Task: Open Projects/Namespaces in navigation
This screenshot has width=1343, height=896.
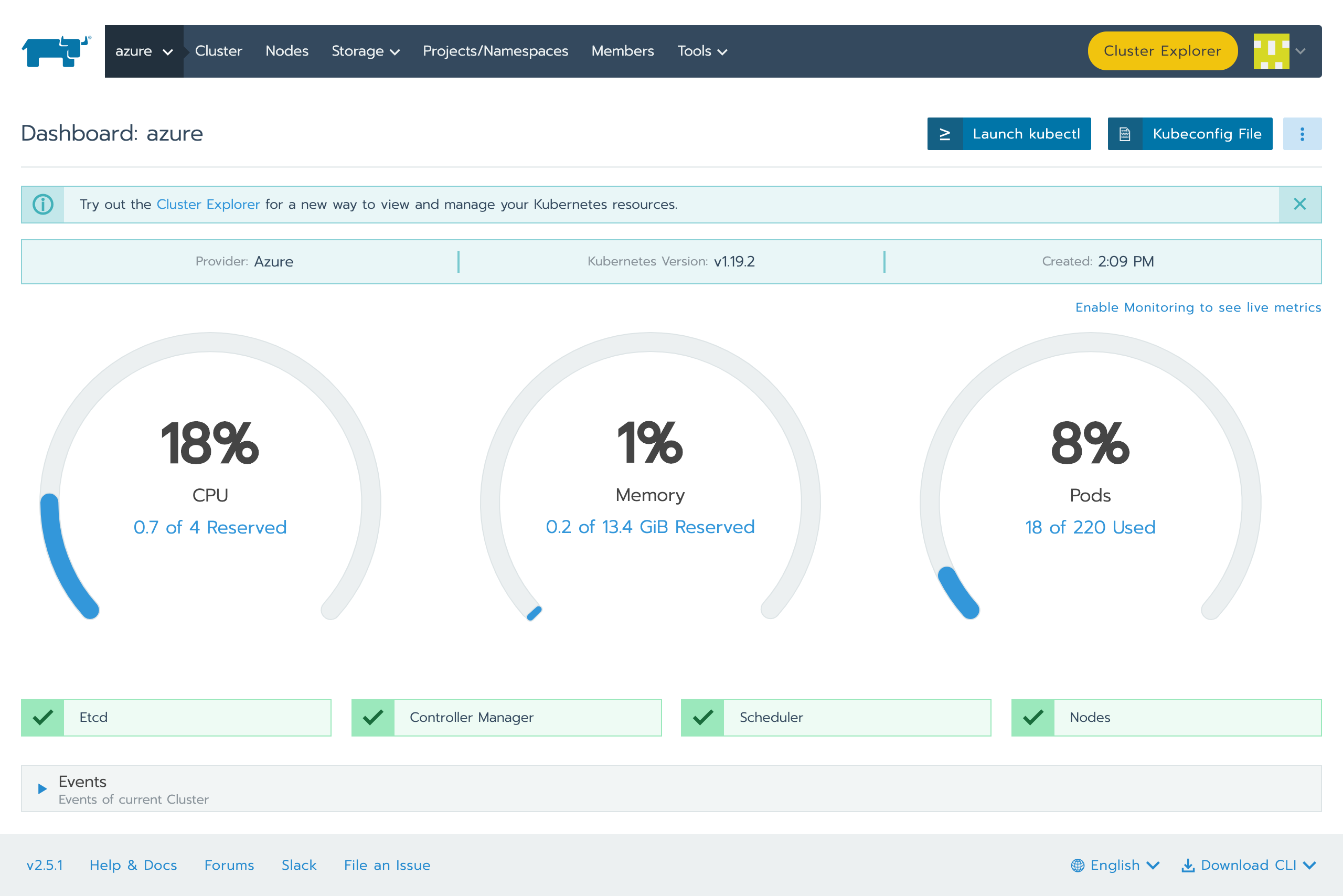Action: point(495,51)
